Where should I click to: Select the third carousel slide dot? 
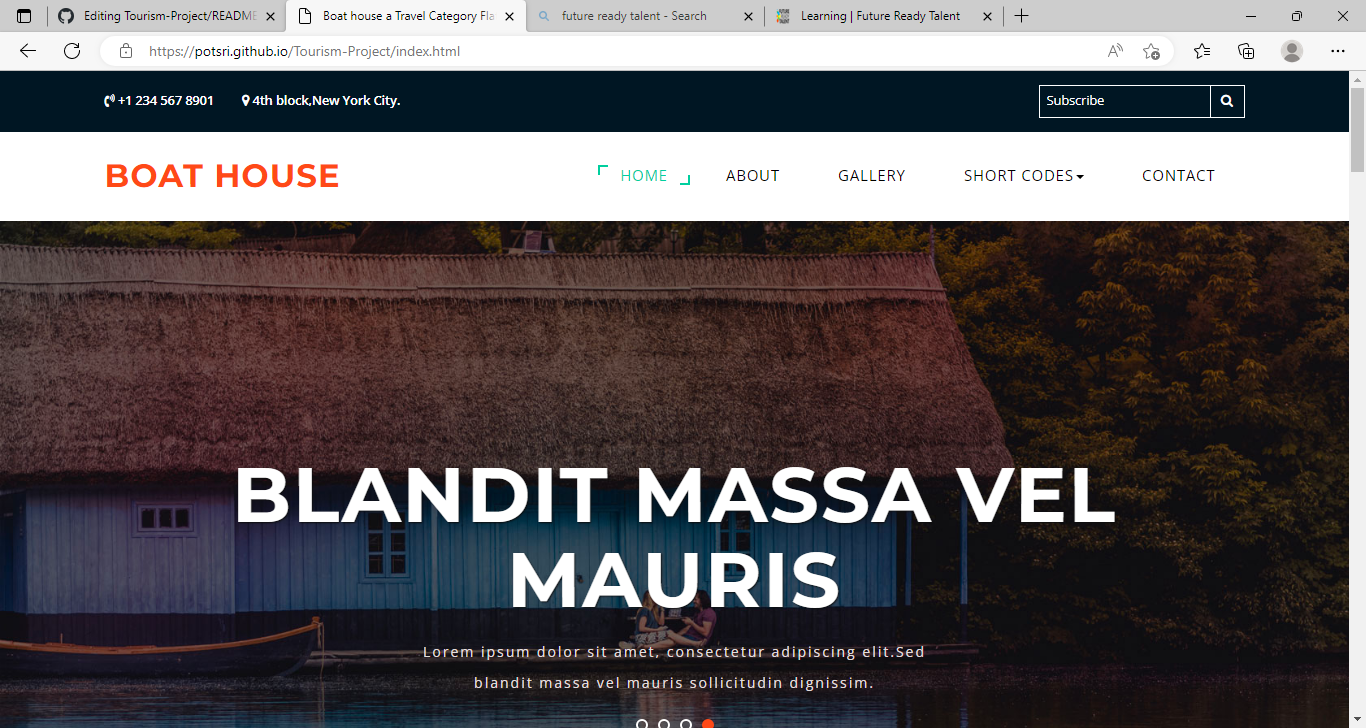click(x=686, y=724)
